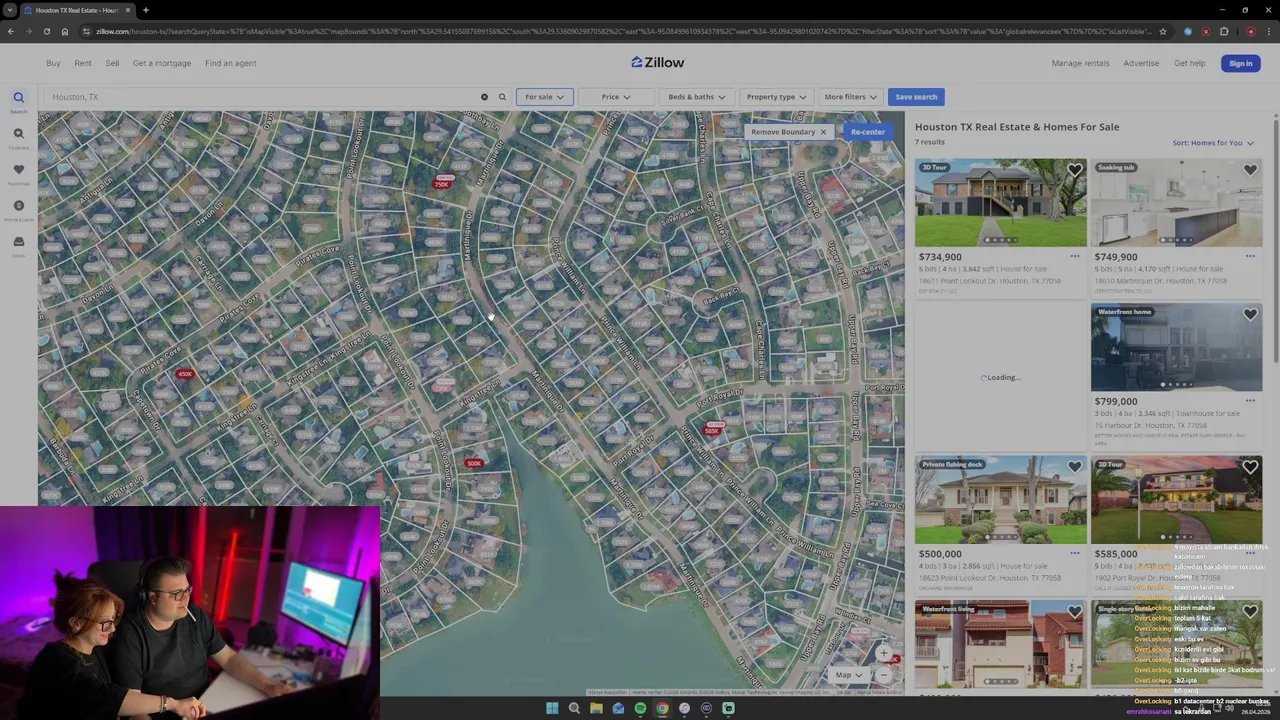Click the Get help link
The height and width of the screenshot is (720, 1280).
click(1190, 63)
